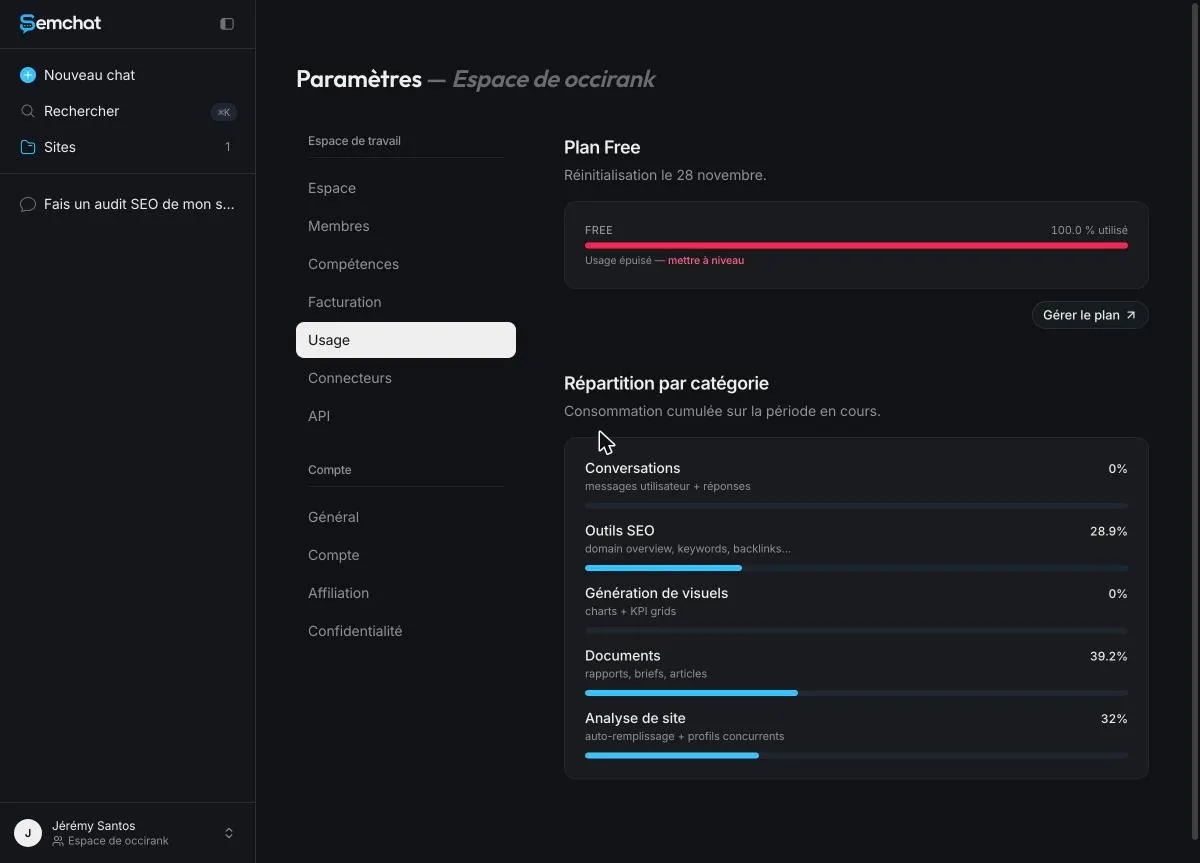Collapse the sidebar panel icon
This screenshot has height=863, width=1200.
click(x=227, y=24)
